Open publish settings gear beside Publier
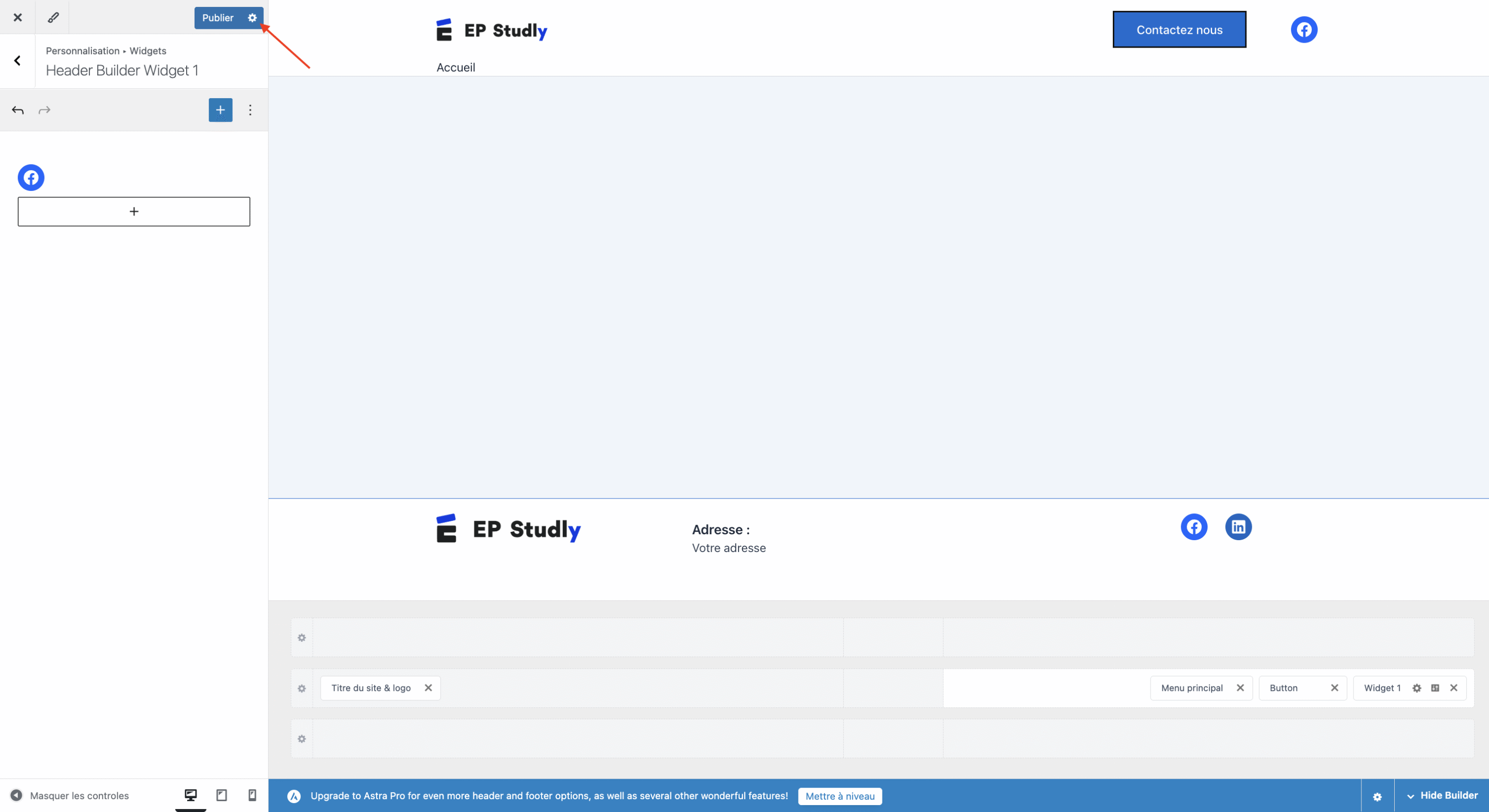The image size is (1489, 812). click(x=252, y=17)
